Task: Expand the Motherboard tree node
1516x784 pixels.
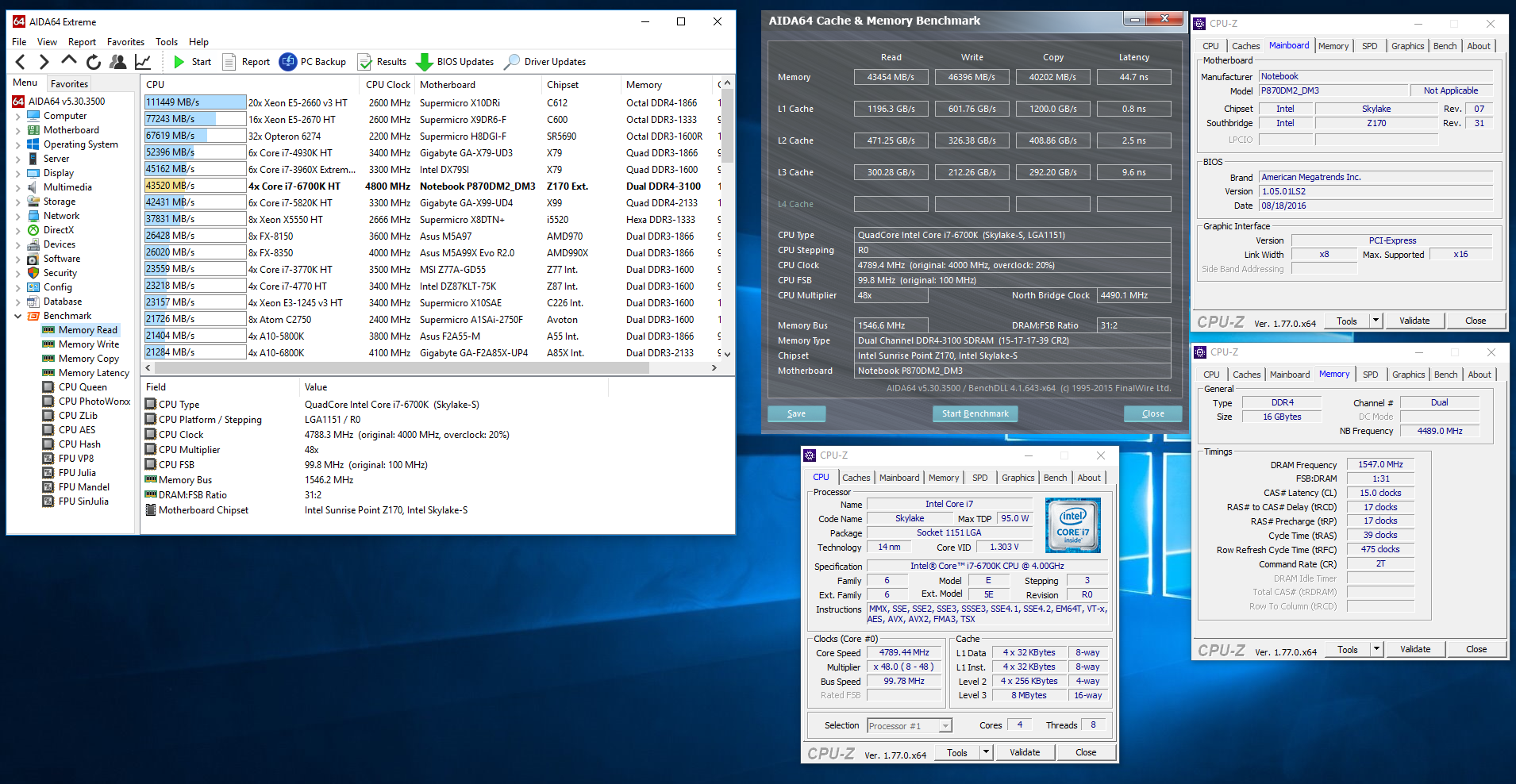Action: [x=18, y=130]
